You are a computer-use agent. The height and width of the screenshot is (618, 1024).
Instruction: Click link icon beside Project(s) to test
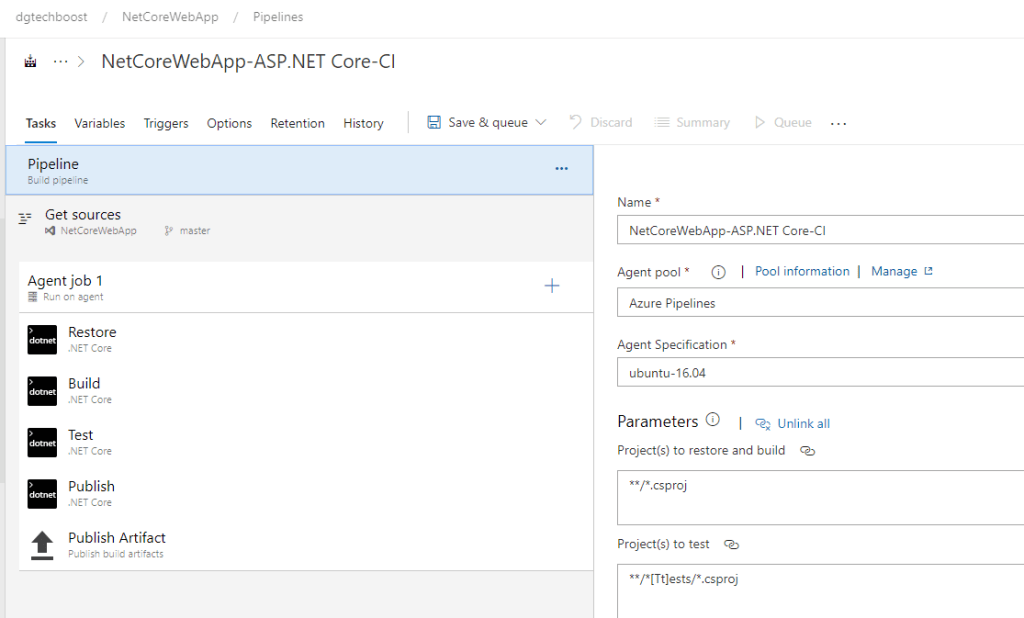tap(731, 545)
